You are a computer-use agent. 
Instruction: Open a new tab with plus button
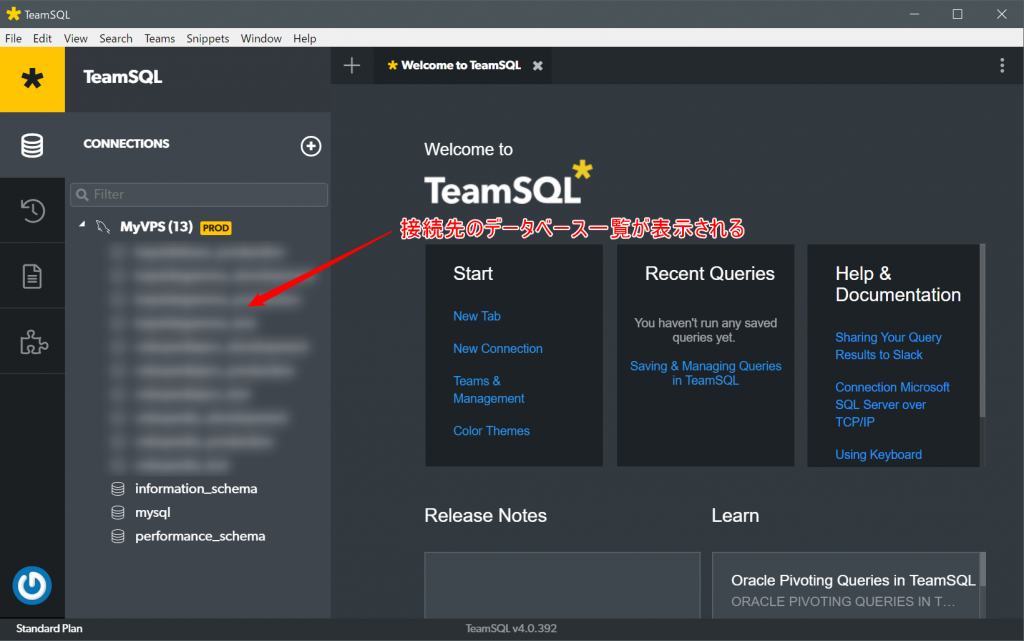click(x=352, y=65)
